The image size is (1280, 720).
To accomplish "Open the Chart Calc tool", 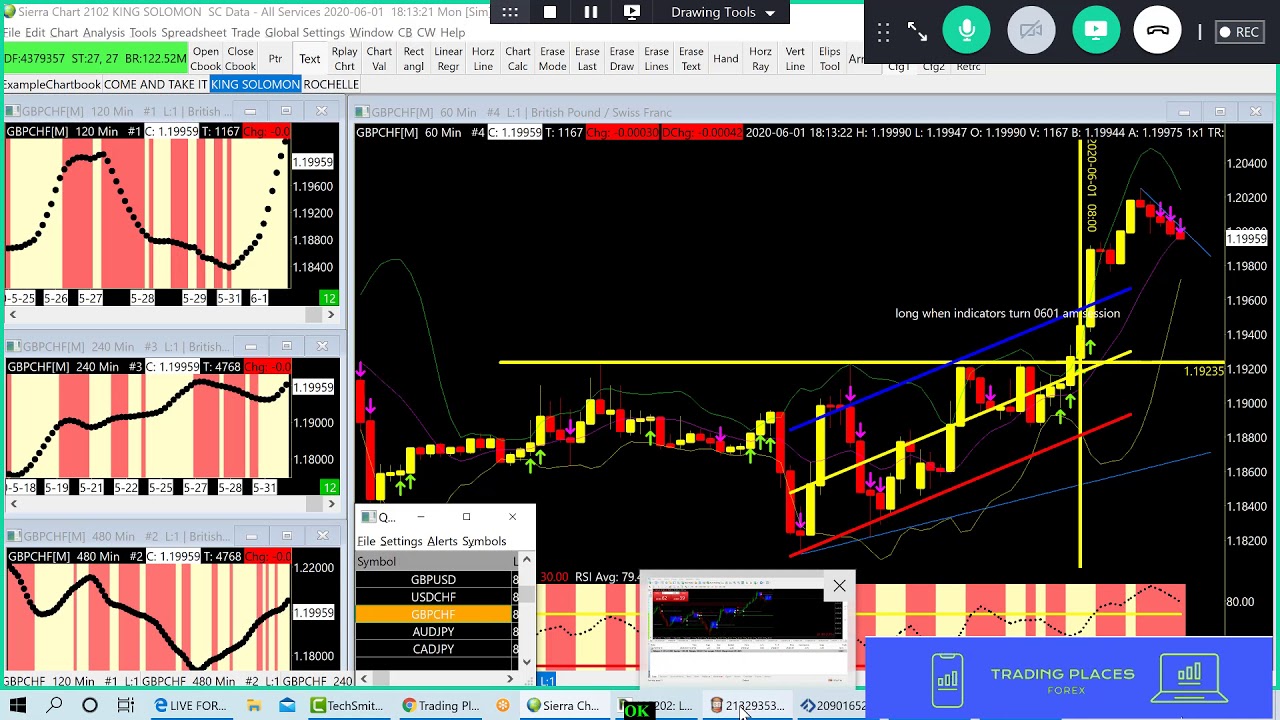I will [x=518, y=59].
